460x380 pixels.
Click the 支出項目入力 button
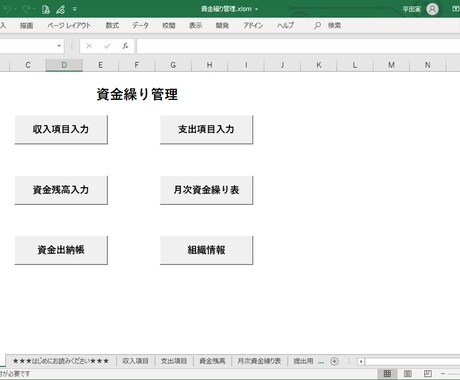[206, 130]
